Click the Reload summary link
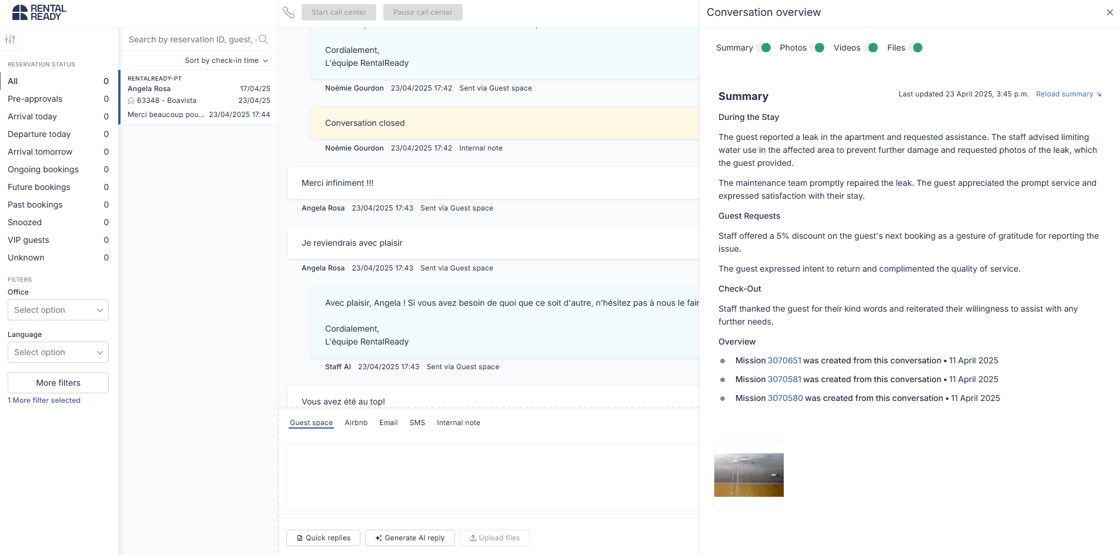Viewport: 1120px width, 555px height. (1064, 94)
